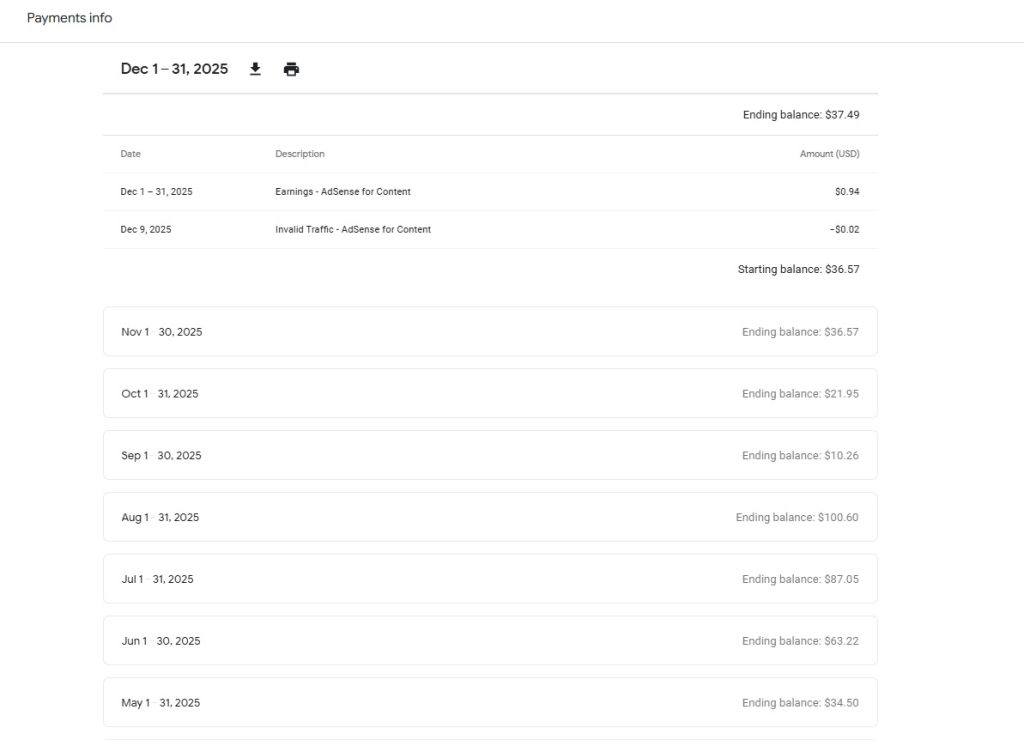Screen dimensions: 1024x740
Task: Click the Payments info page title
Action: click(x=69, y=18)
